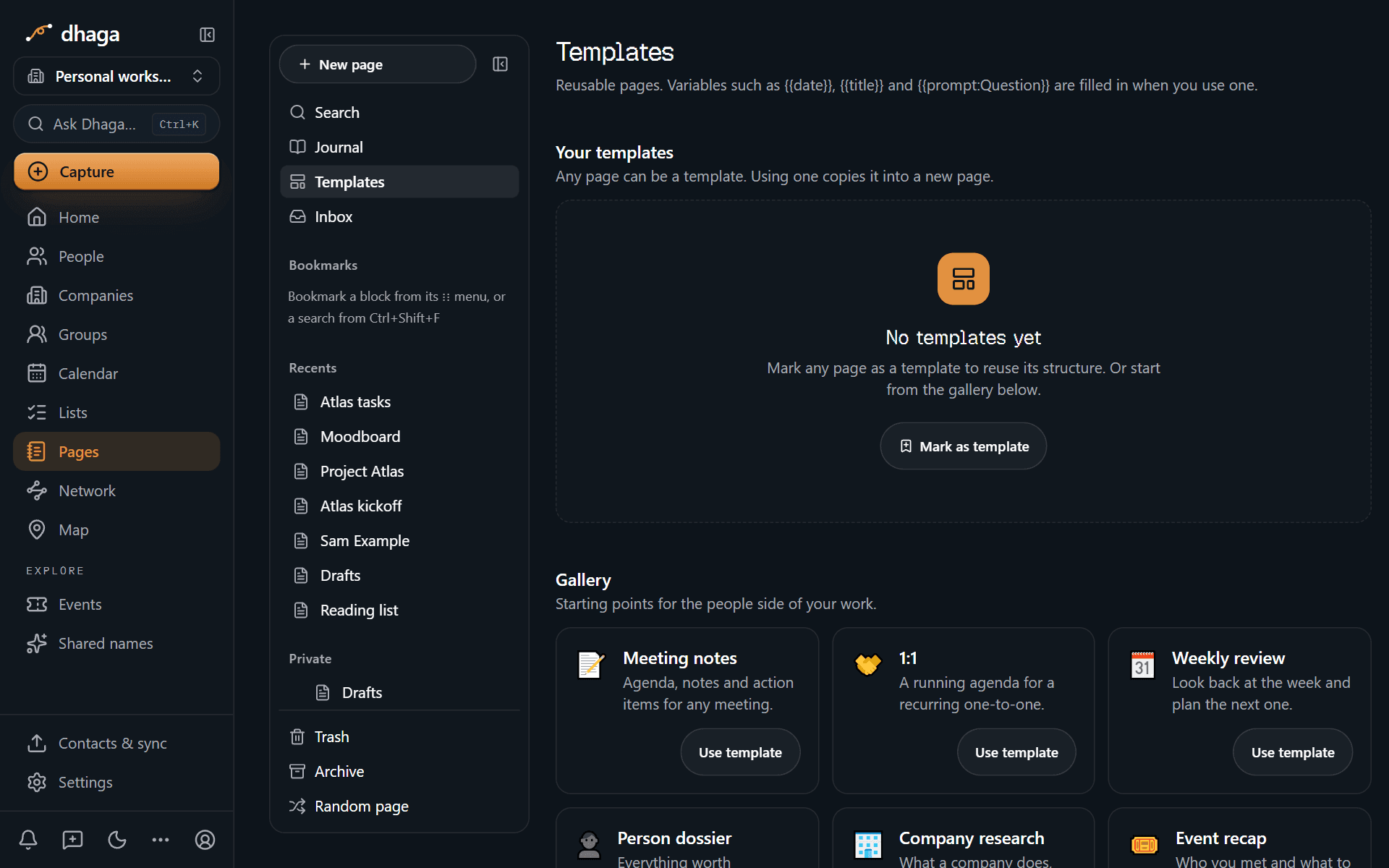
Task: Open the Lists section
Action: tap(116, 412)
